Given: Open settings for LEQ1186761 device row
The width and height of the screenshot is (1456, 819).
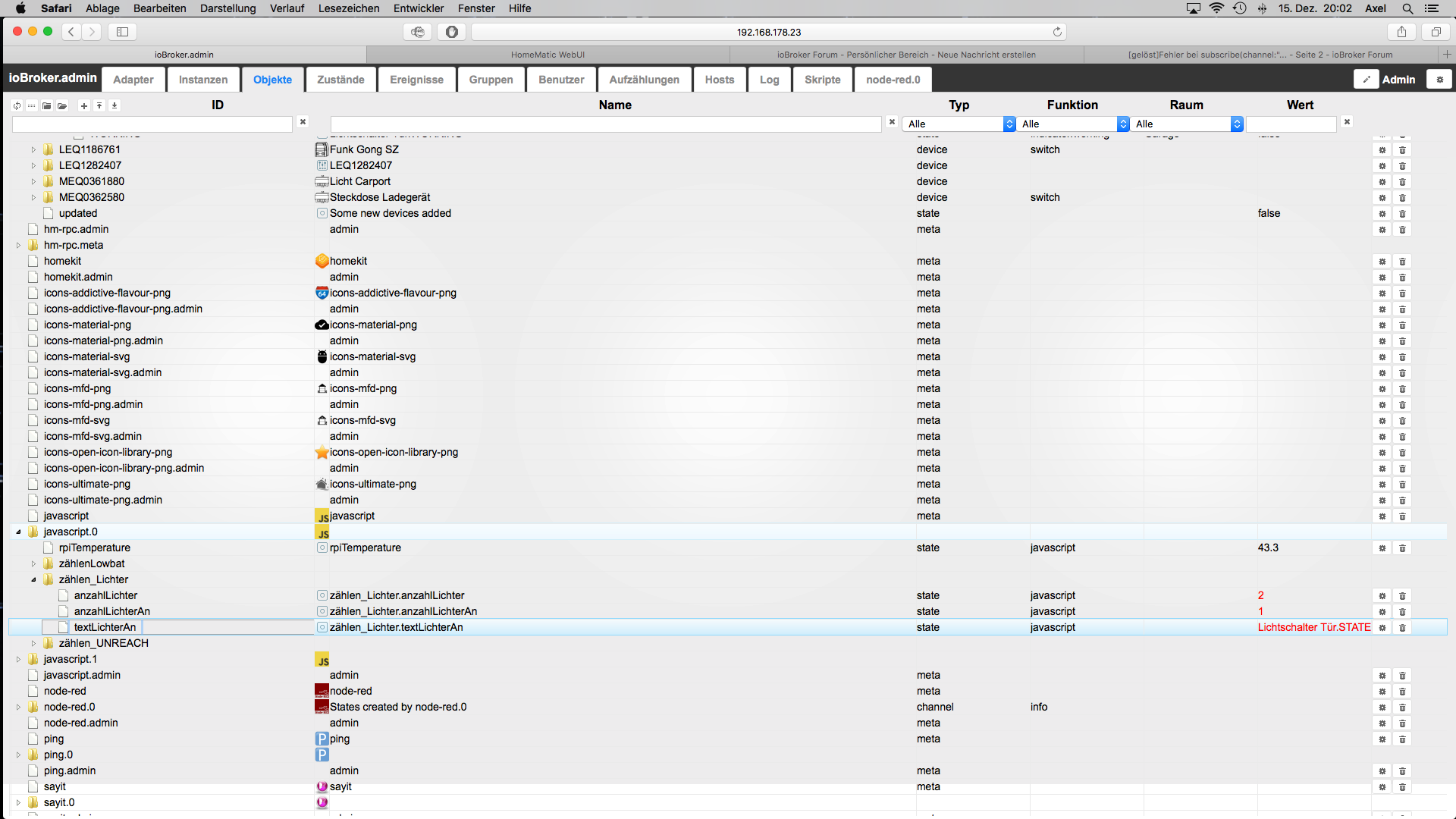Looking at the screenshot, I should tap(1382, 150).
